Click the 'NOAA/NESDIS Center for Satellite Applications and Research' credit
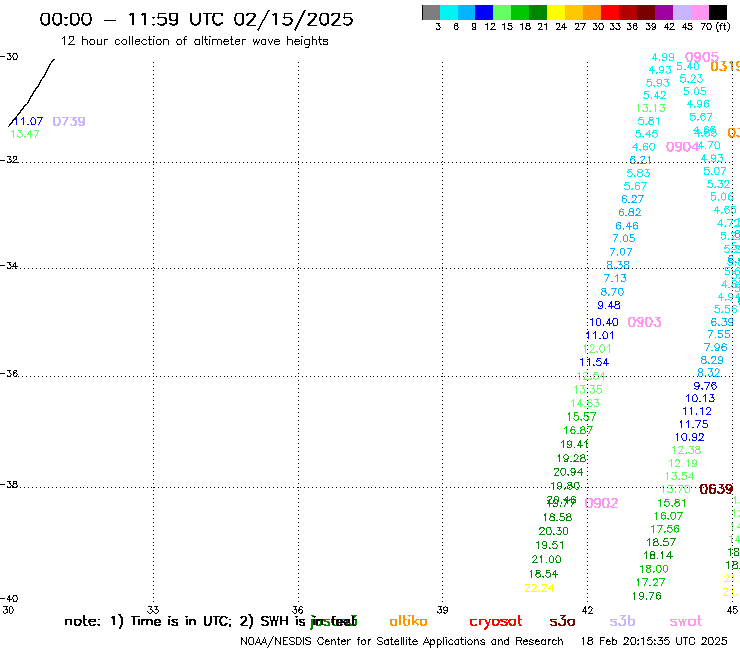This screenshot has height=650, width=740. [x=402, y=642]
